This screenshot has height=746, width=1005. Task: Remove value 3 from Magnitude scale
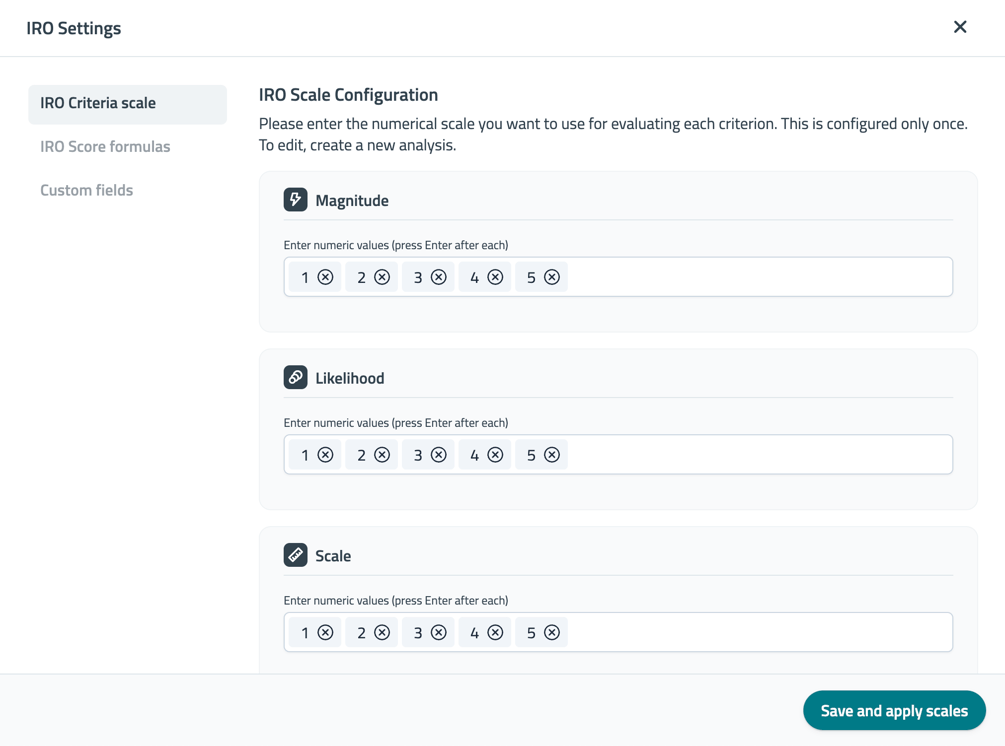[438, 277]
